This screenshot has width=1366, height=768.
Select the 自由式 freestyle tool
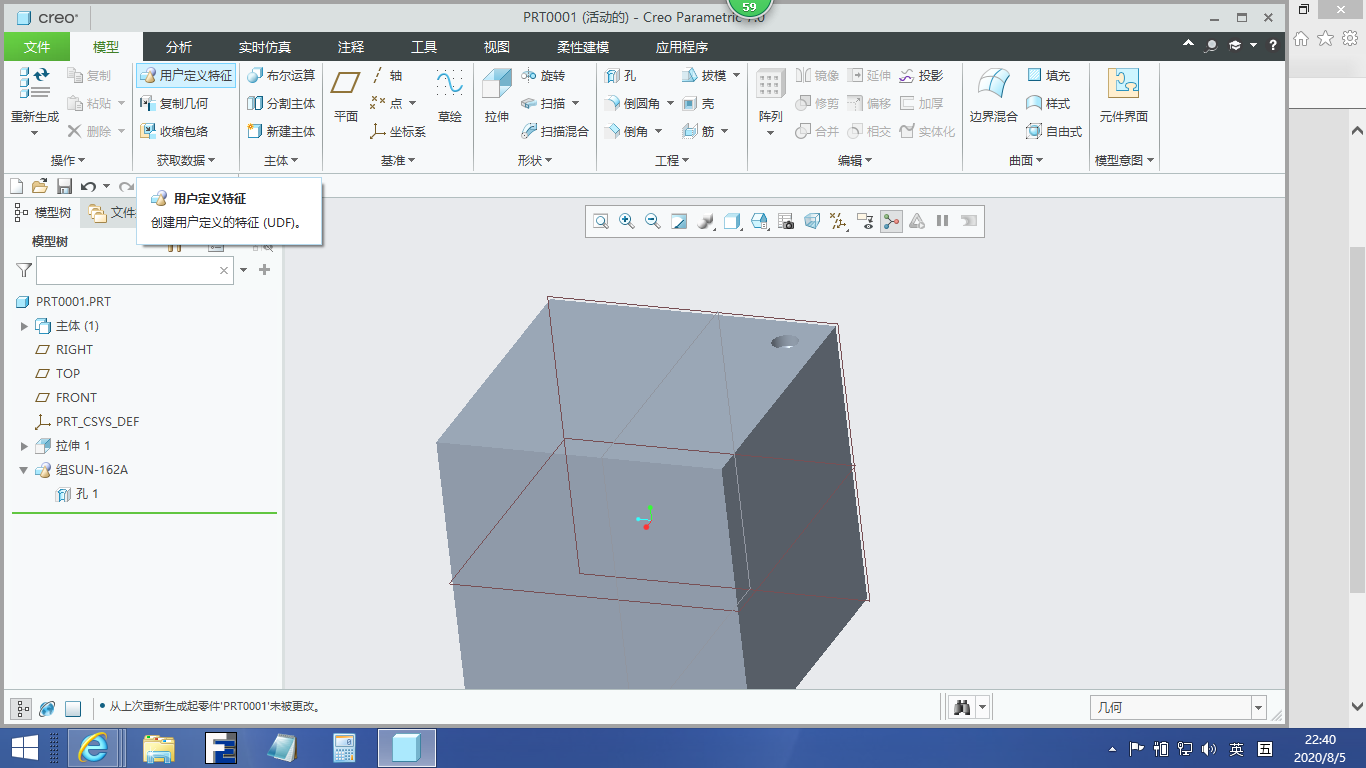click(x=1055, y=131)
